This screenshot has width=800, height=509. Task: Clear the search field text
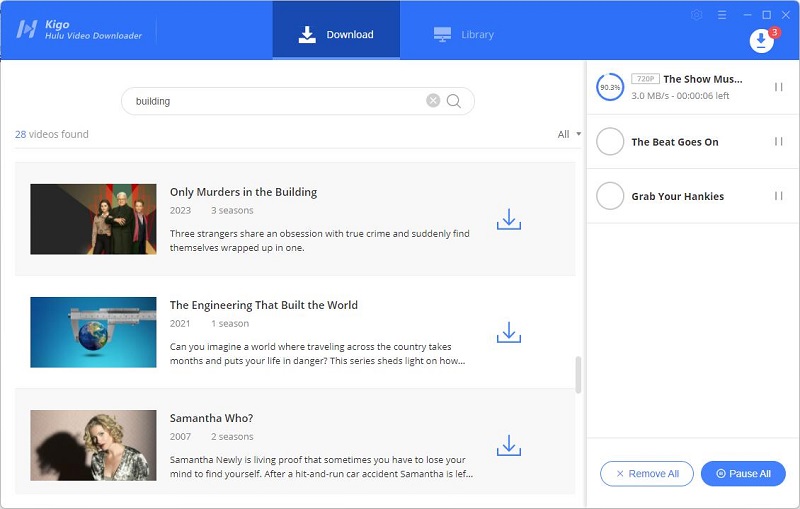pyautogui.click(x=433, y=100)
